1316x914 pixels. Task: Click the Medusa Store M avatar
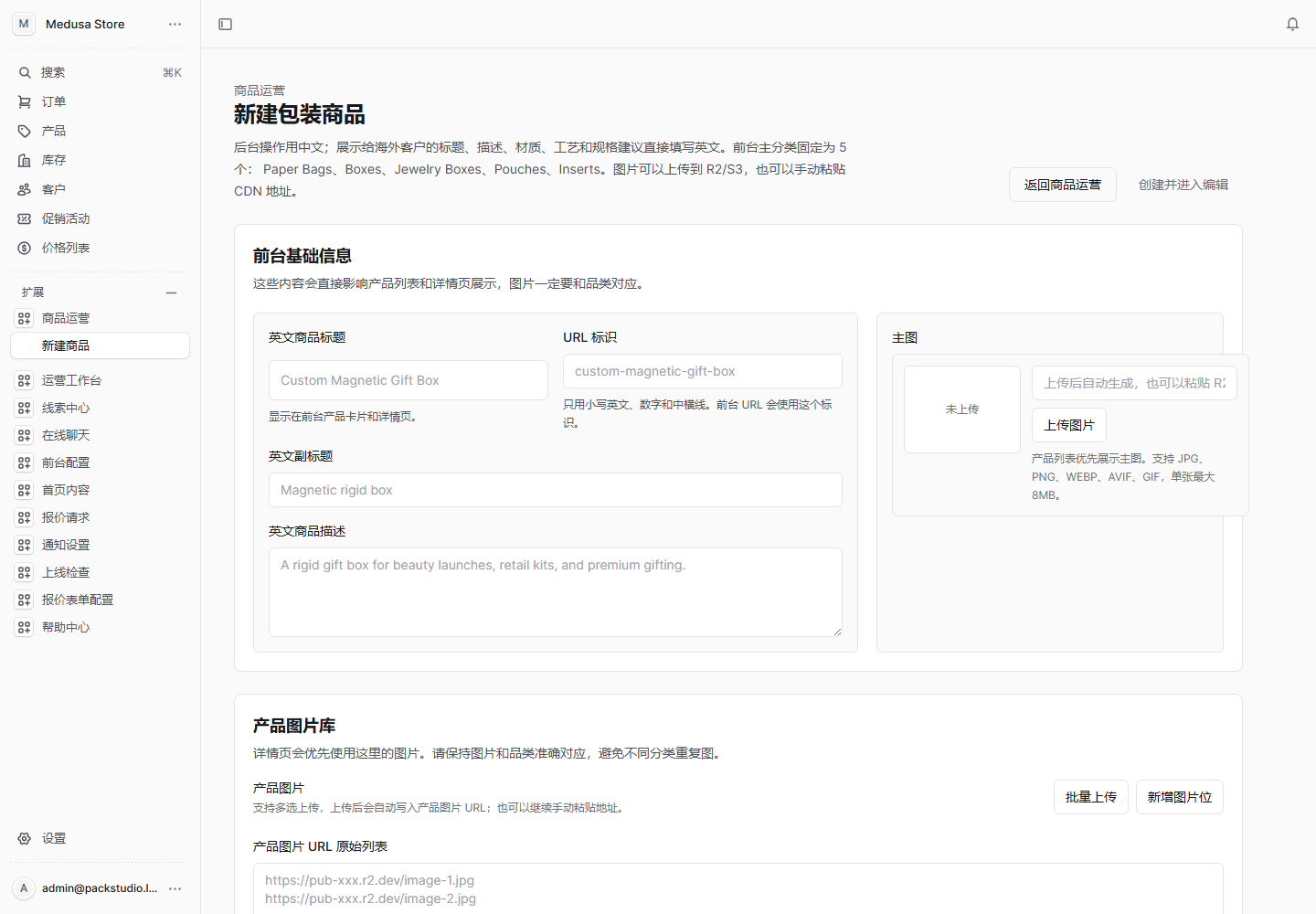coord(24,24)
